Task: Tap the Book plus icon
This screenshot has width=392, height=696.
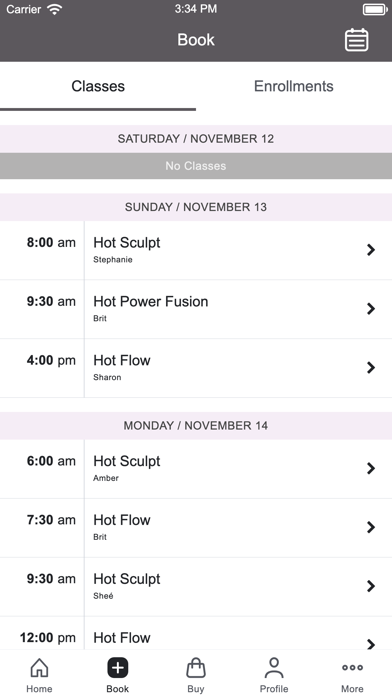Action: click(118, 668)
